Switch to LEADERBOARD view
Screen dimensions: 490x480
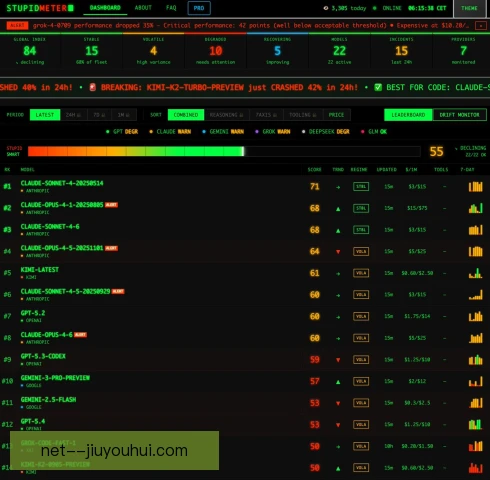click(408, 115)
